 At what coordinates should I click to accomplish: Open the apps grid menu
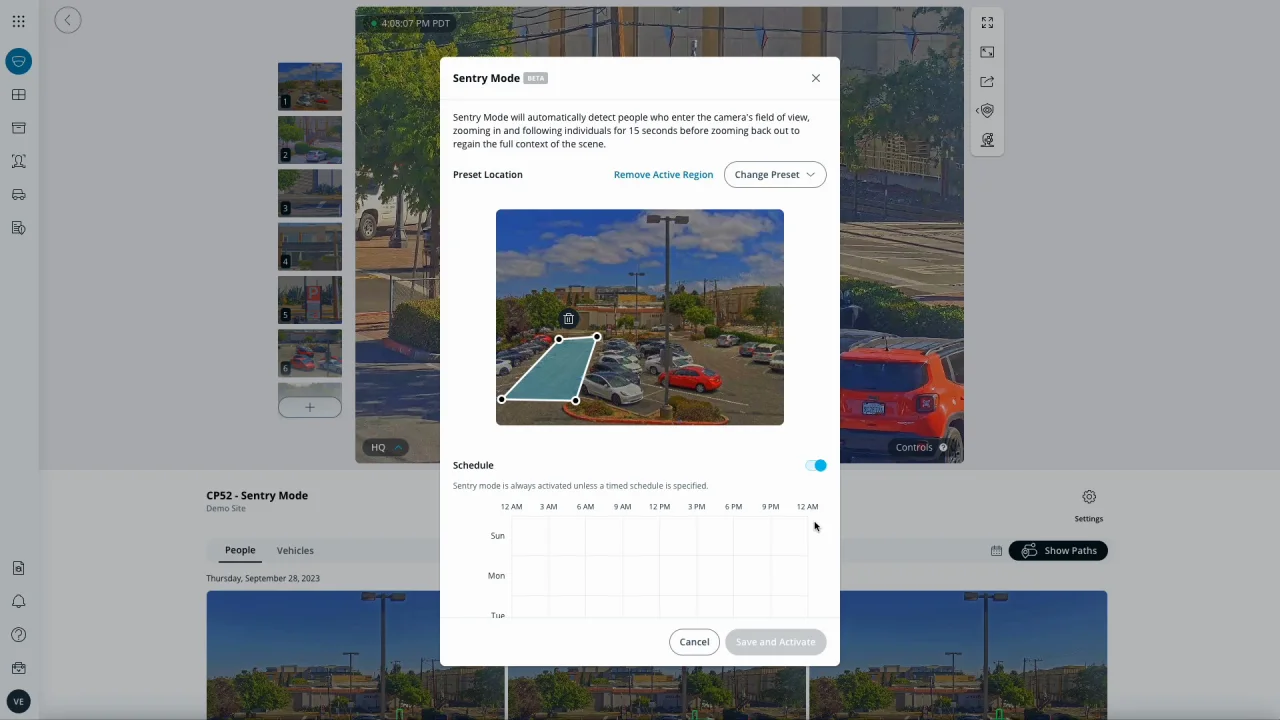(18, 21)
